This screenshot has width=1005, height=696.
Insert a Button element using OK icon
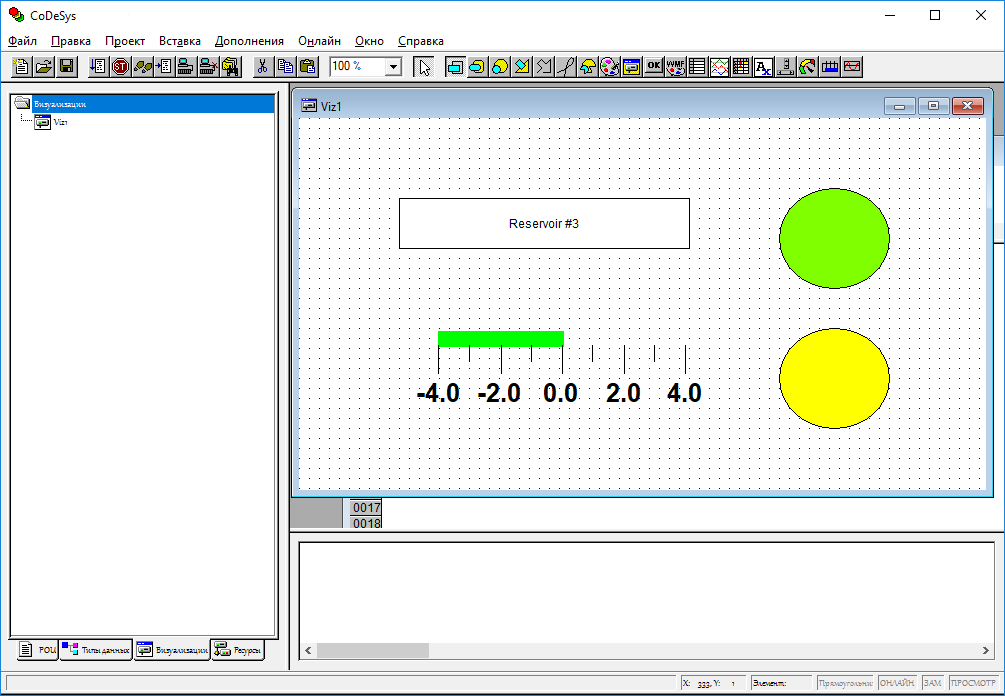(654, 67)
